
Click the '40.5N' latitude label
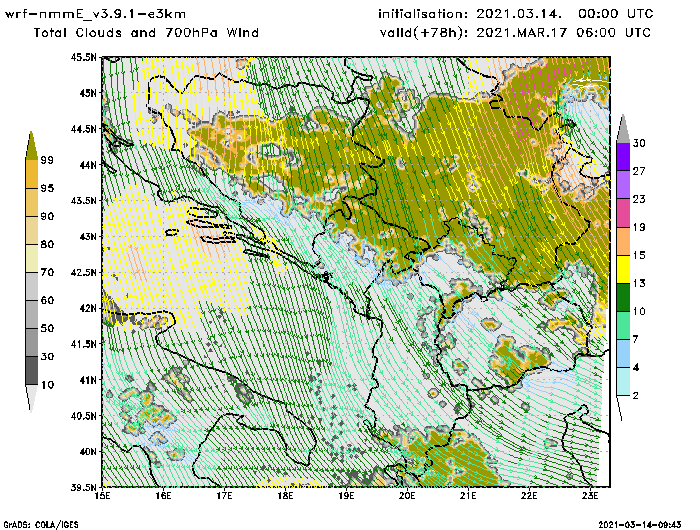point(83,416)
